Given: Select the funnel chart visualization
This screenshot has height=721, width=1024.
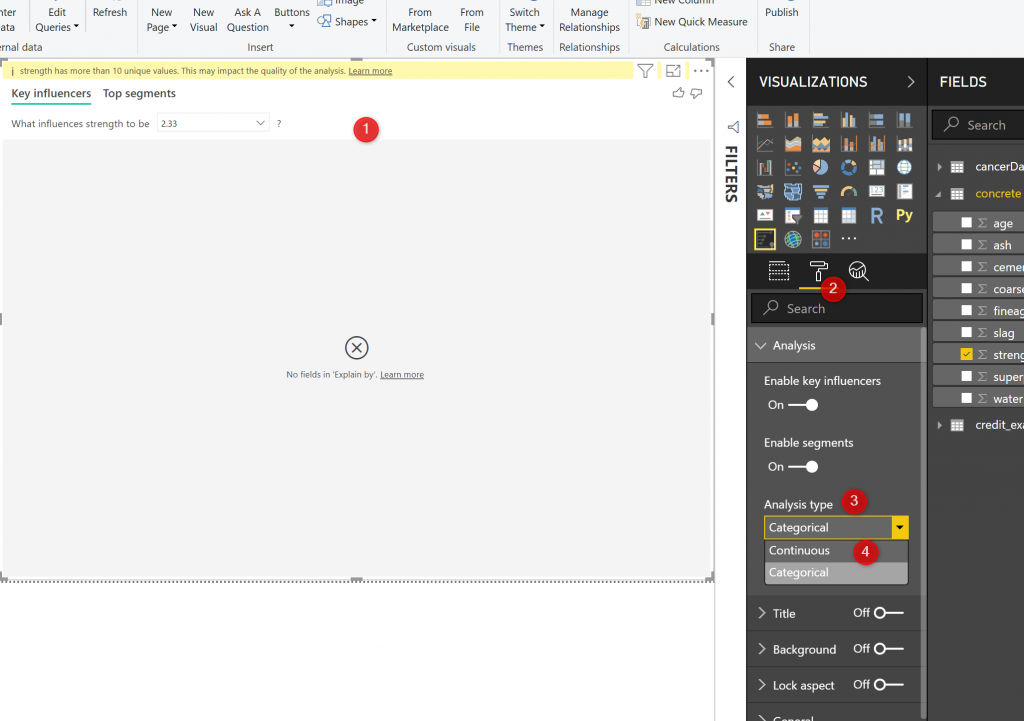Looking at the screenshot, I should click(x=821, y=191).
